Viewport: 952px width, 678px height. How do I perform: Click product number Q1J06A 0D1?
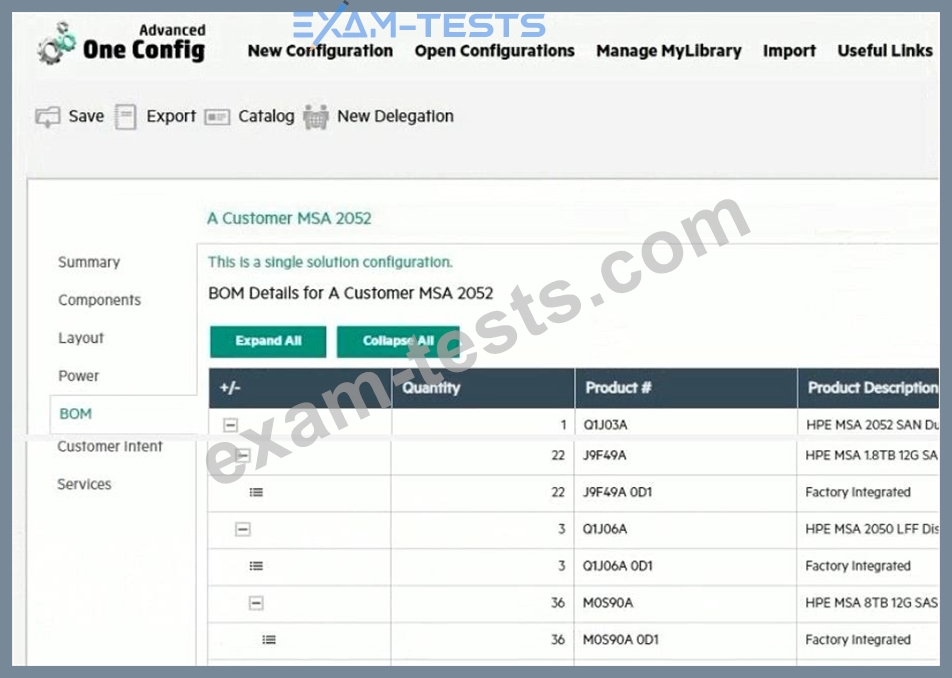[x=617, y=566]
